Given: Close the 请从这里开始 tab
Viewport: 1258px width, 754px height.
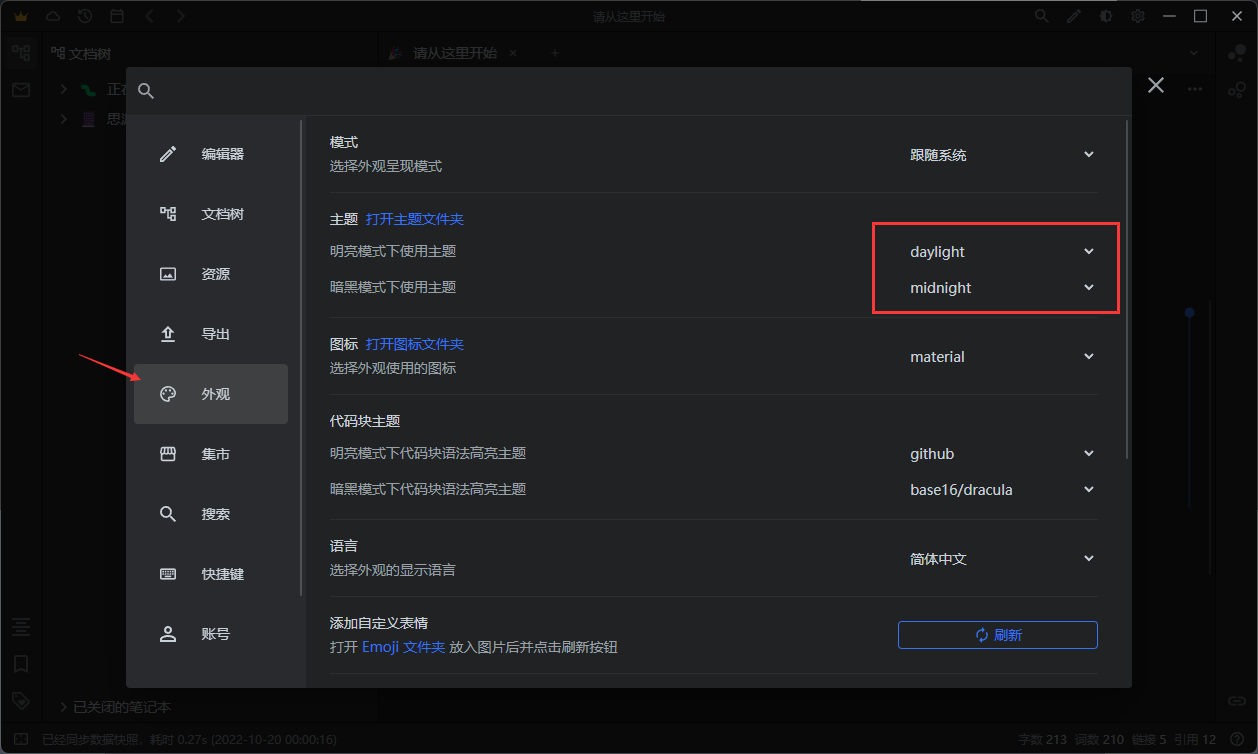Looking at the screenshot, I should tap(515, 53).
